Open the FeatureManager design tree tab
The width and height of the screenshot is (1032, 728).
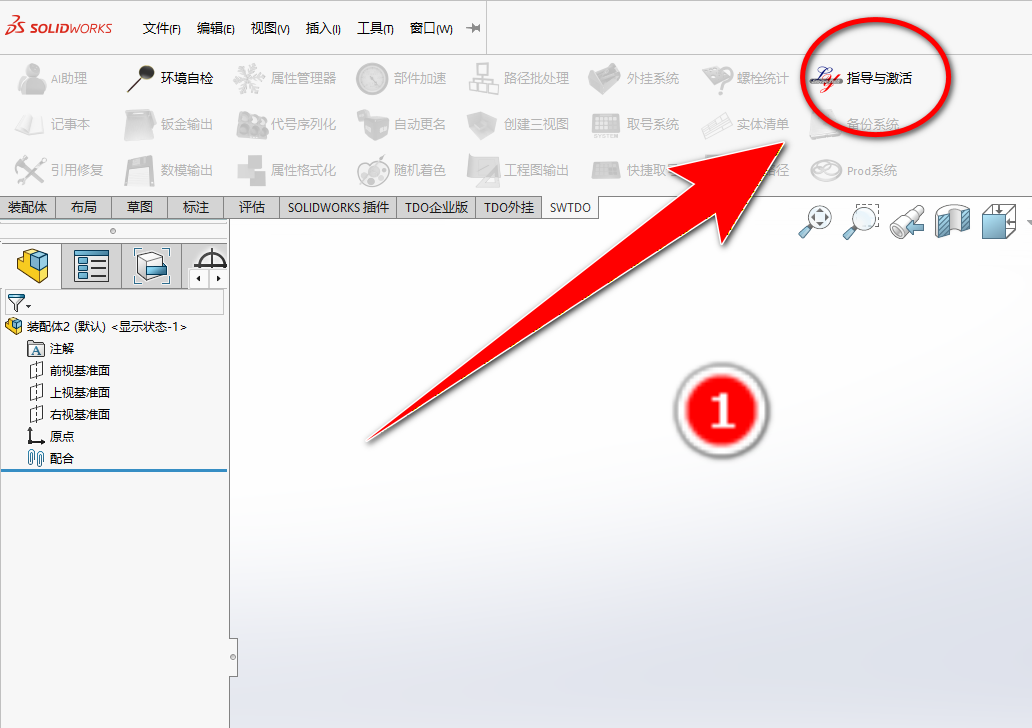click(32, 266)
